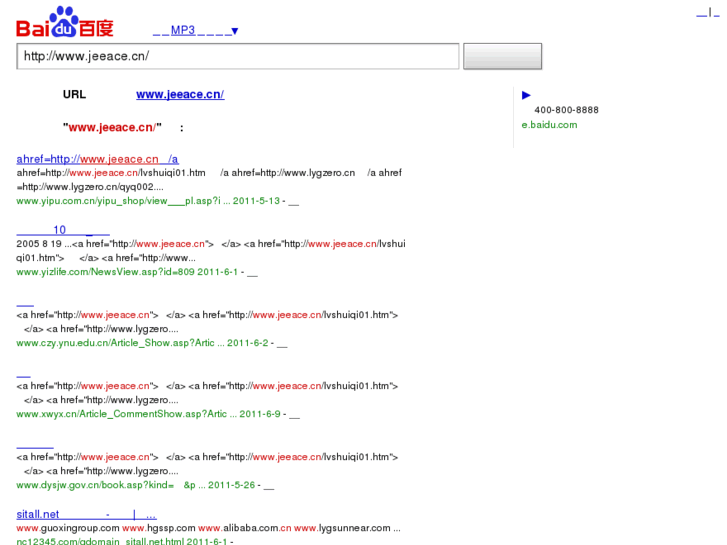
Task: Open cached link after 2011-6-9 date
Action: (294, 415)
